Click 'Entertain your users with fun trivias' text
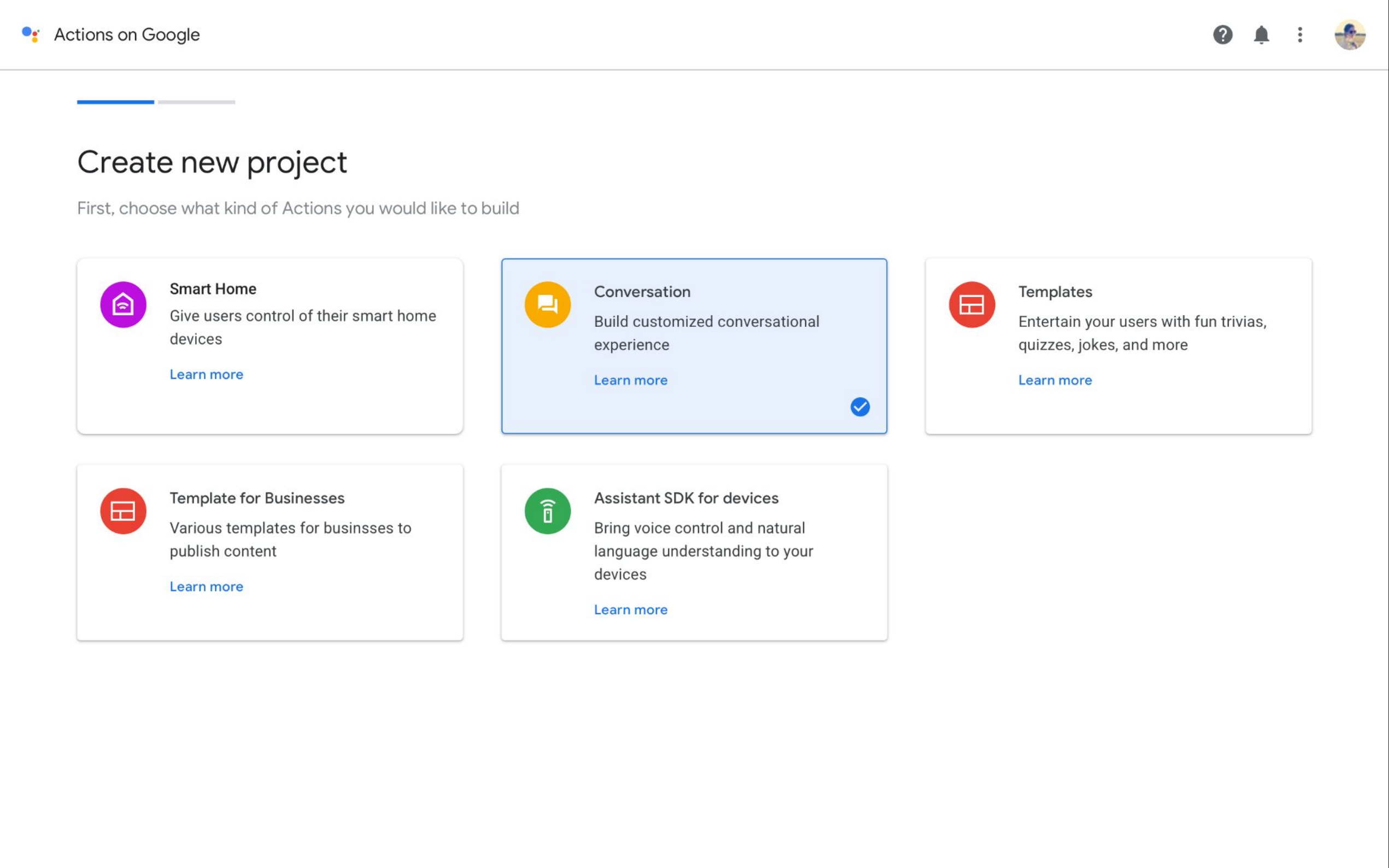This screenshot has width=1389, height=868. click(1142, 333)
